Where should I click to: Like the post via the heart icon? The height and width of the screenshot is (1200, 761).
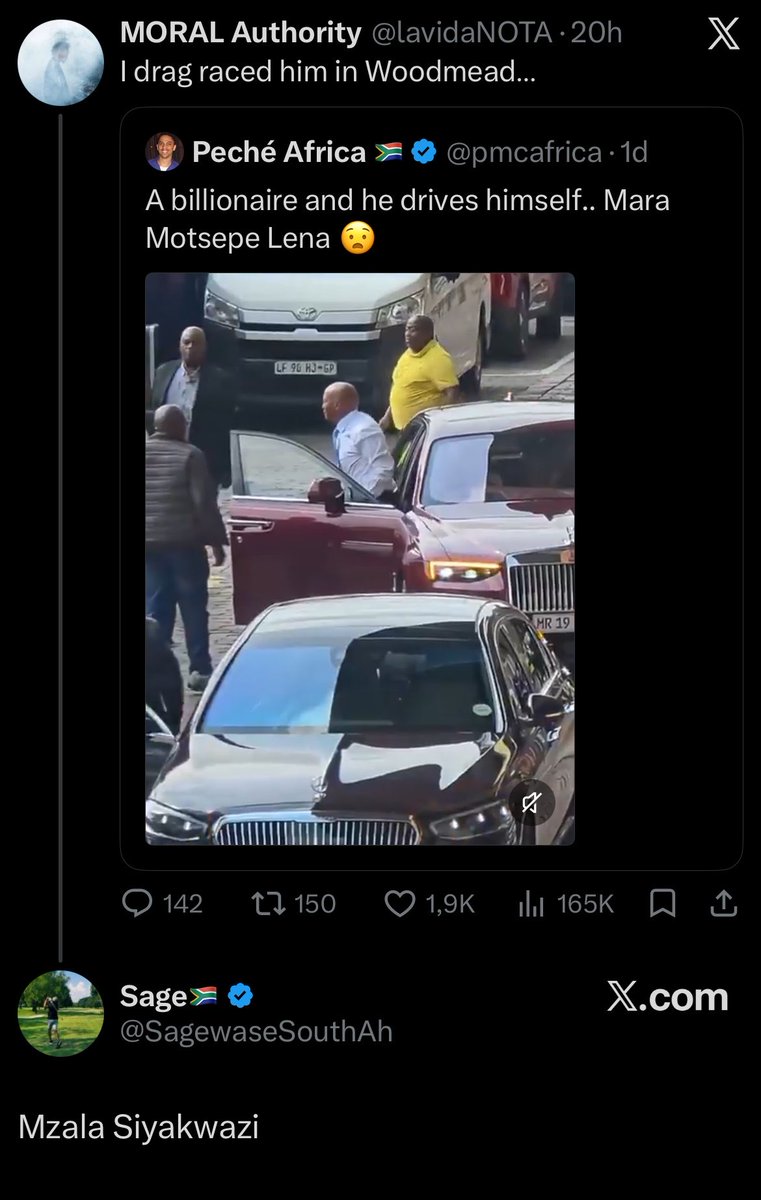pos(400,904)
